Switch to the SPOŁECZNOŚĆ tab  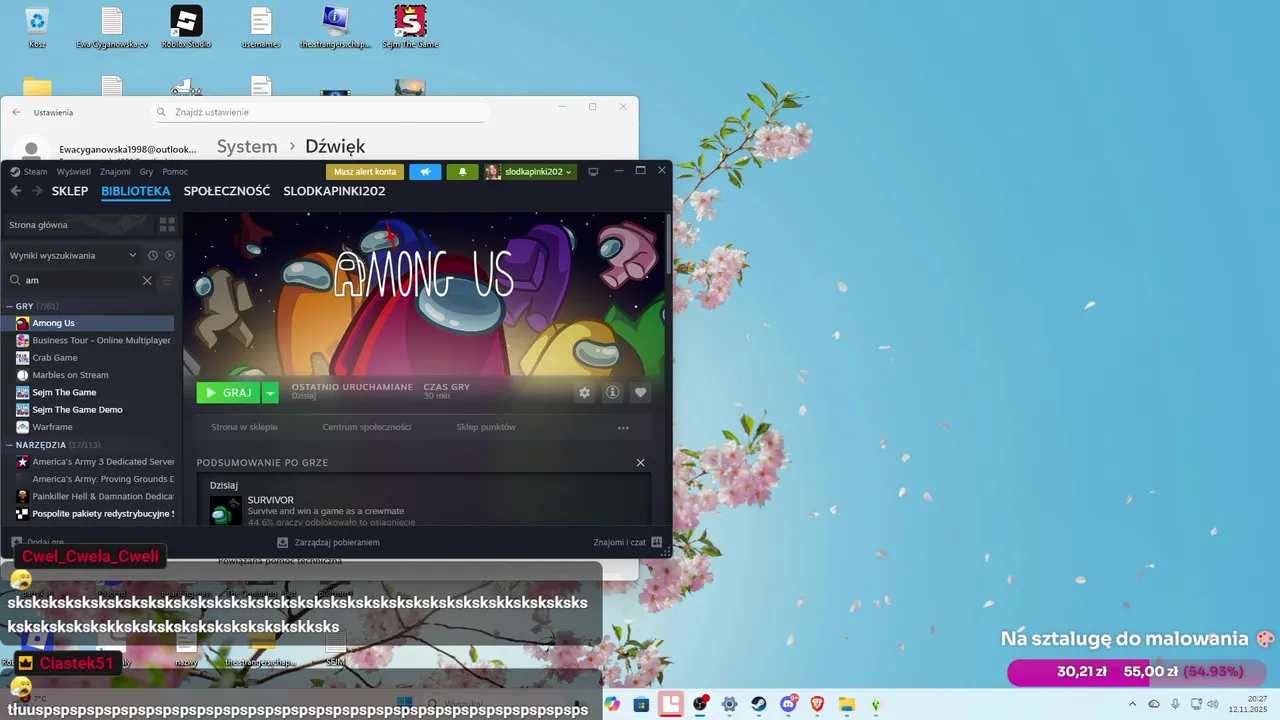point(227,191)
